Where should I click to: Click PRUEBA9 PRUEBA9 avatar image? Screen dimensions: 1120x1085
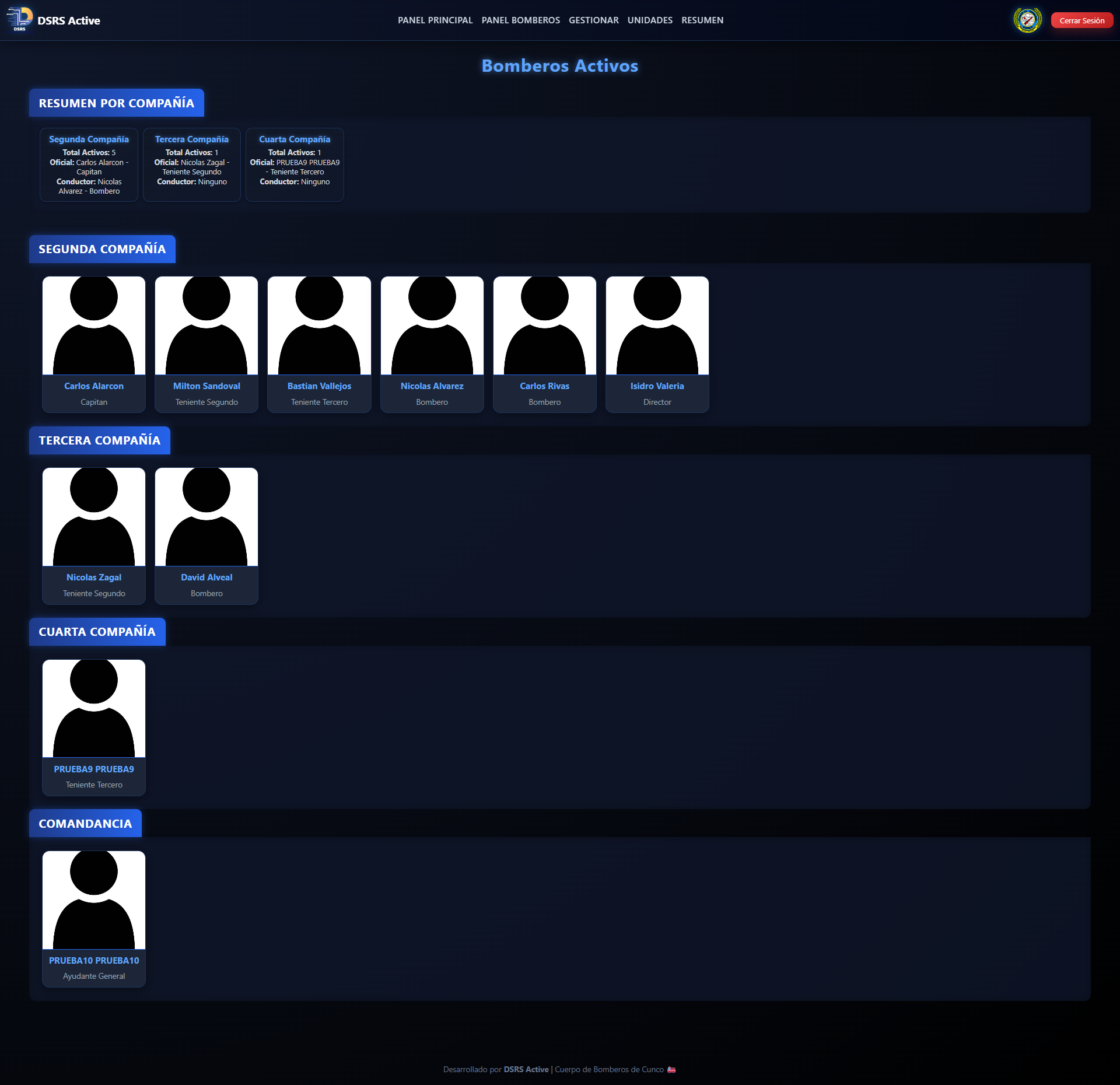click(x=94, y=708)
